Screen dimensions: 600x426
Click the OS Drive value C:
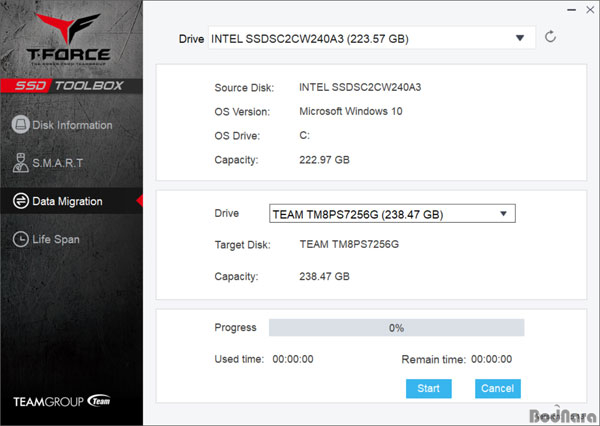pyautogui.click(x=304, y=135)
